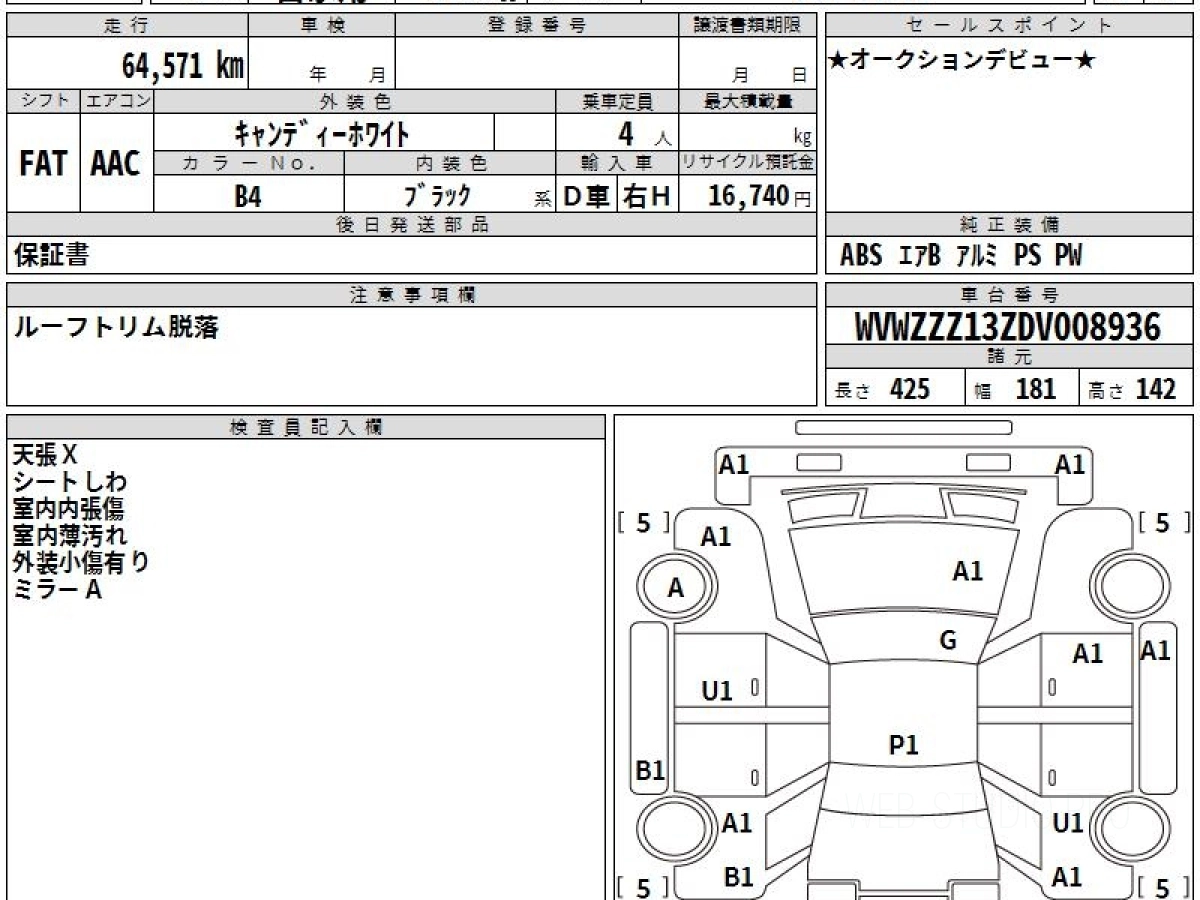Click the G mark on the windshield

[x=948, y=641]
